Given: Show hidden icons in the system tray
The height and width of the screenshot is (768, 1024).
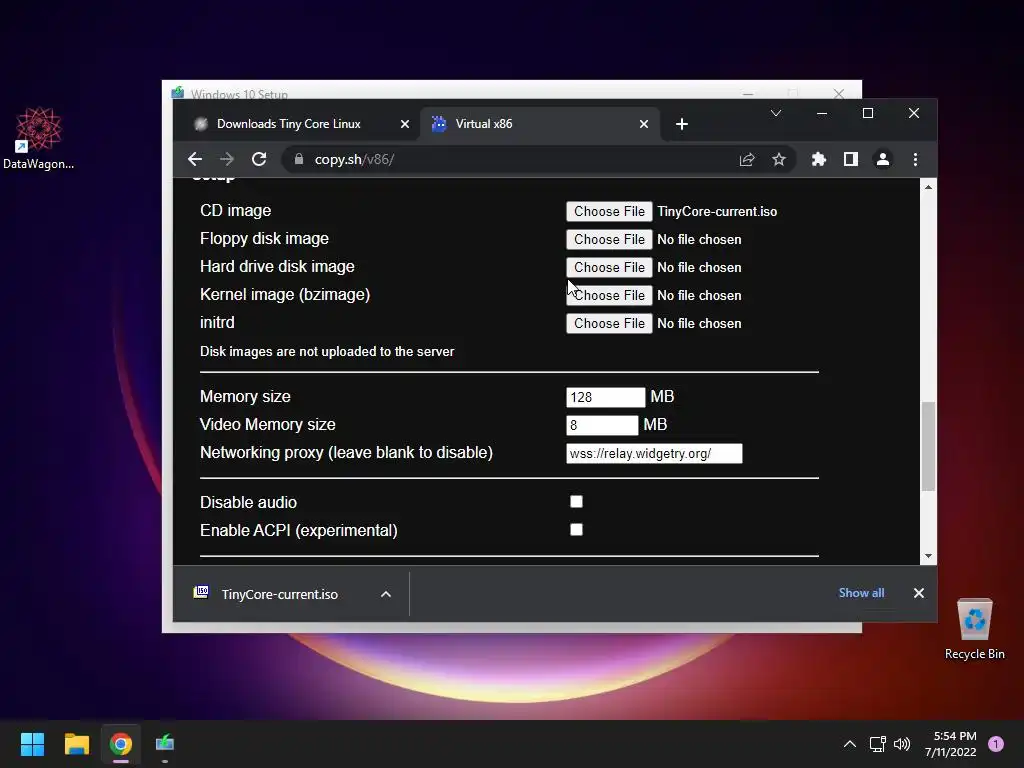Looking at the screenshot, I should click(x=850, y=744).
